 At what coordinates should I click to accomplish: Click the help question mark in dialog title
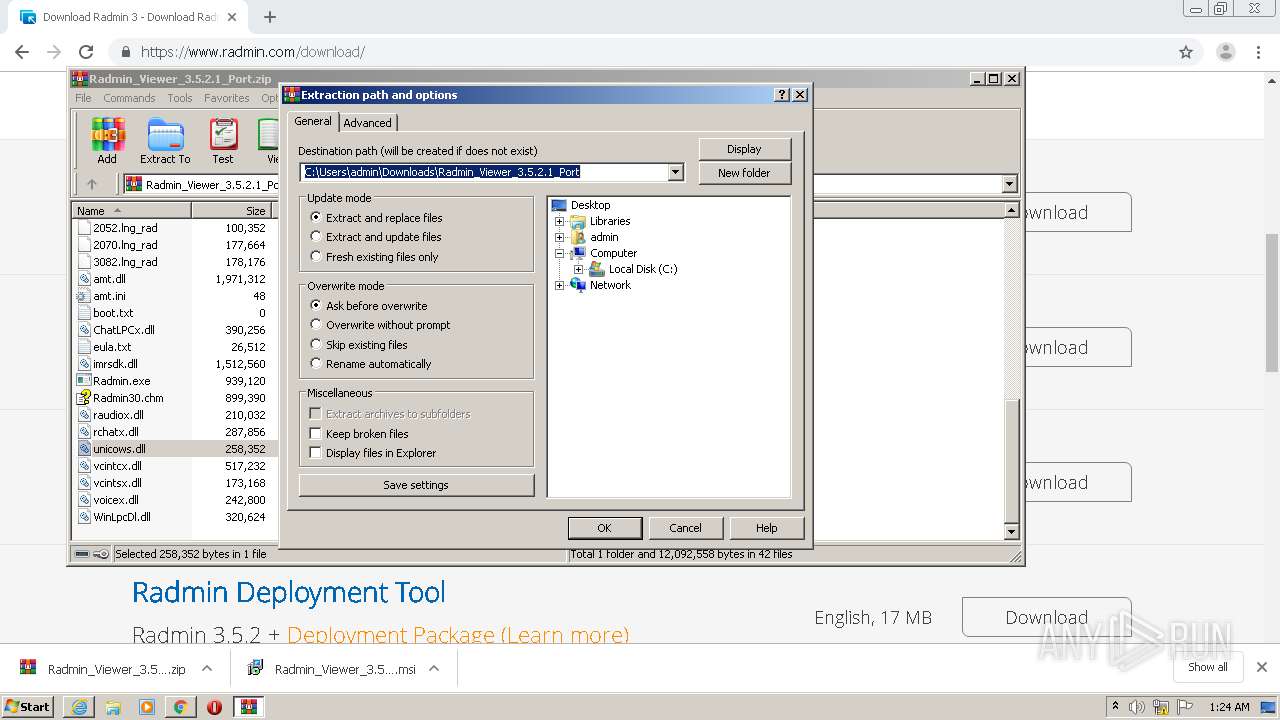click(782, 95)
